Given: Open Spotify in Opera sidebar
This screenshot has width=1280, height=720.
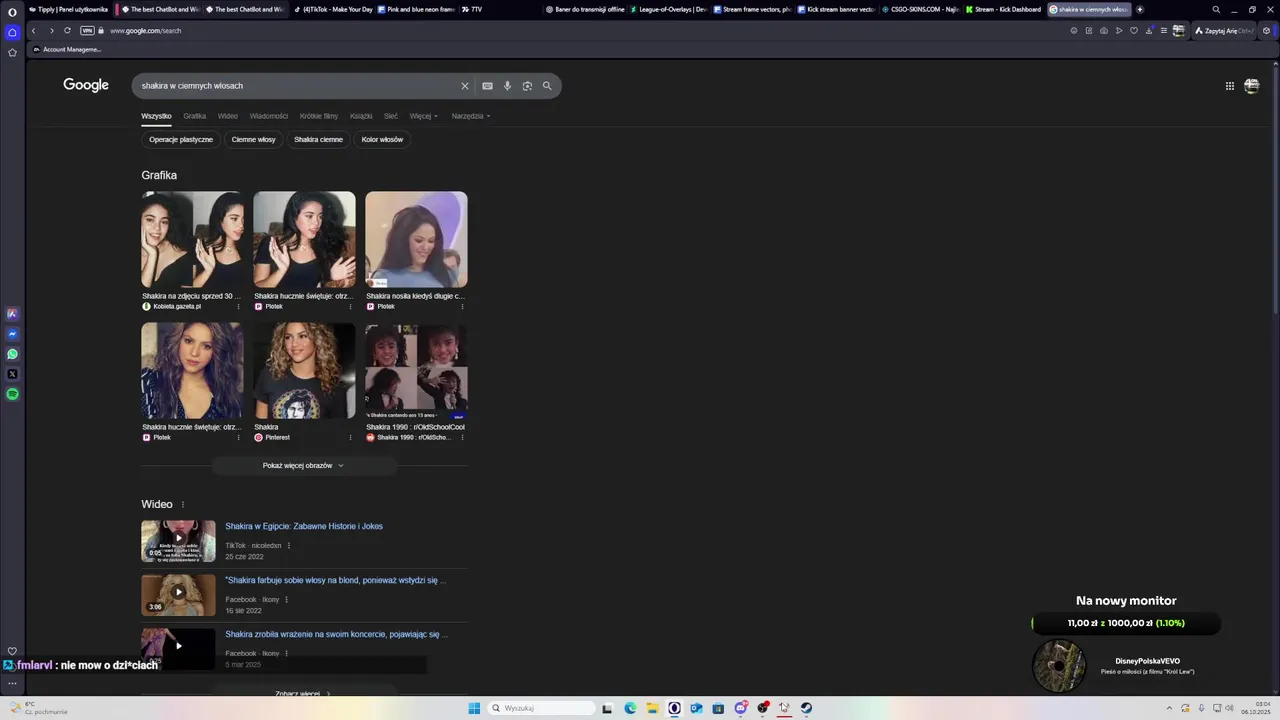Looking at the screenshot, I should [12, 394].
